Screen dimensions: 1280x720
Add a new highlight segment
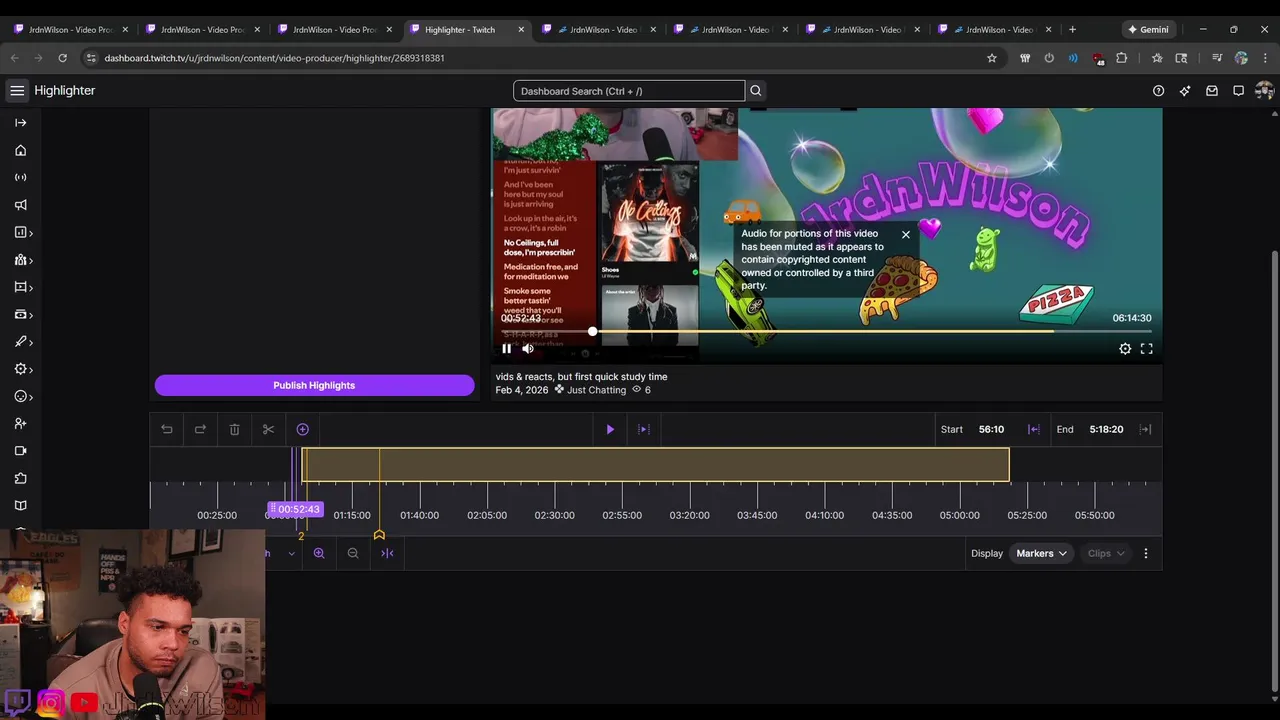[302, 429]
